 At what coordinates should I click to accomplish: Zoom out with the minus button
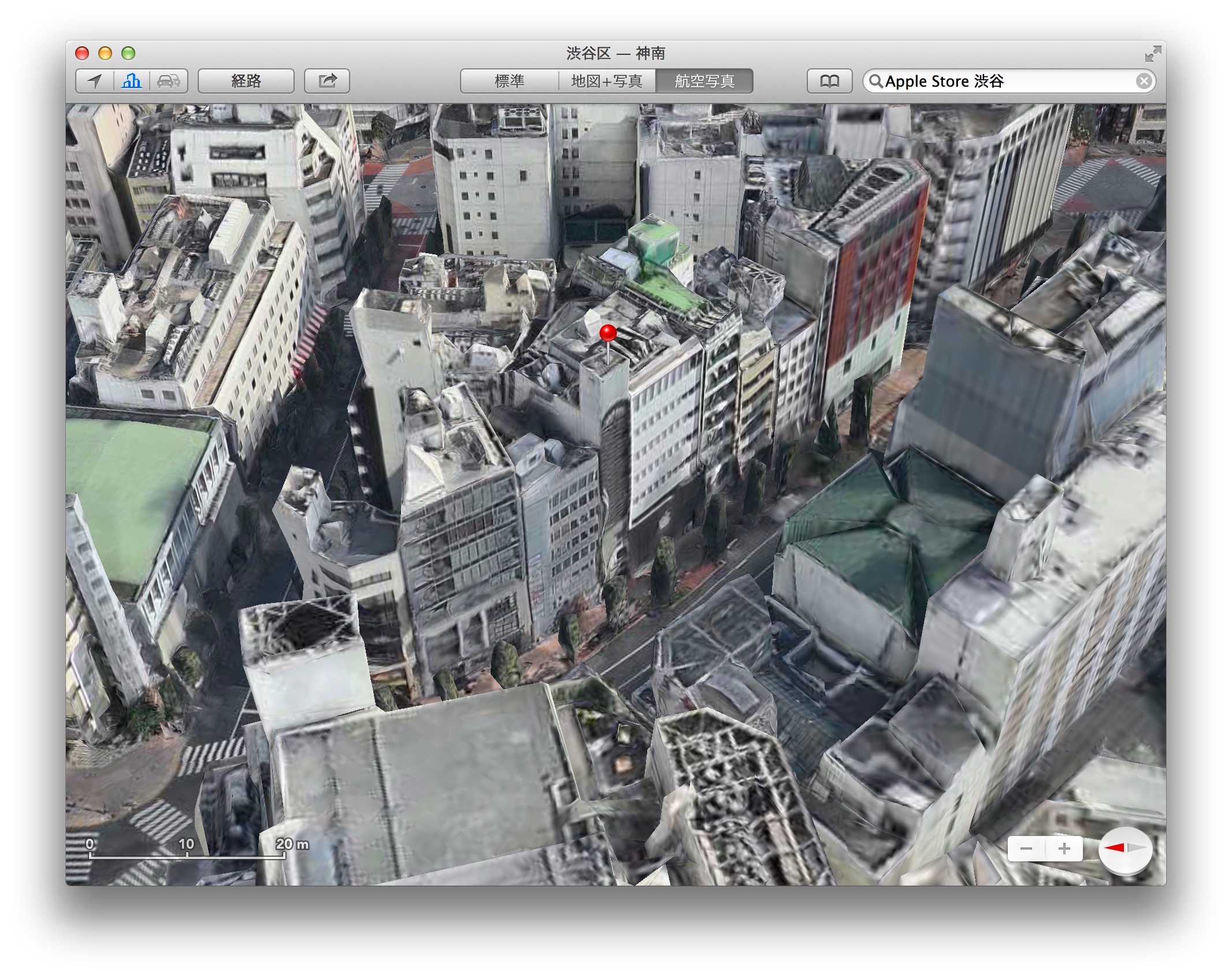[x=1026, y=849]
